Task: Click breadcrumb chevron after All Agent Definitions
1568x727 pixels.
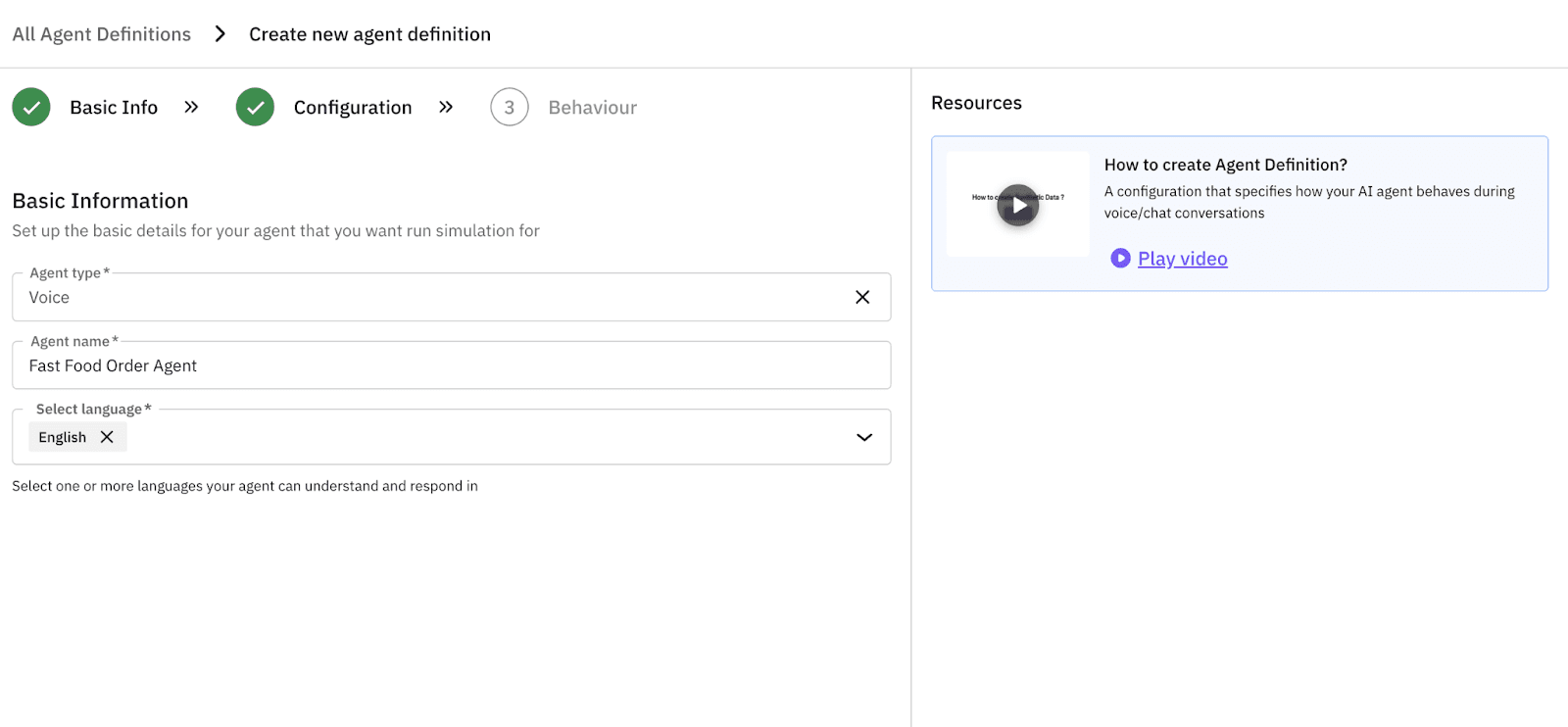Action: (220, 34)
